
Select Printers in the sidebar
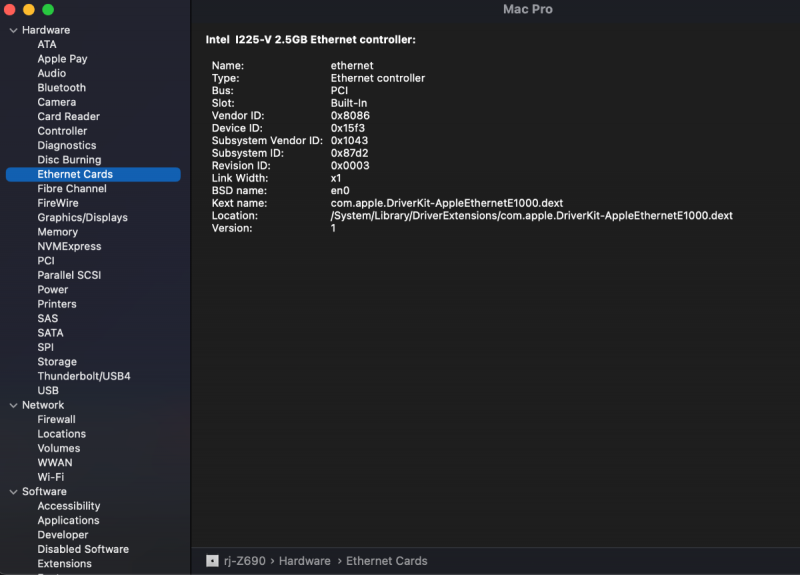coord(57,304)
